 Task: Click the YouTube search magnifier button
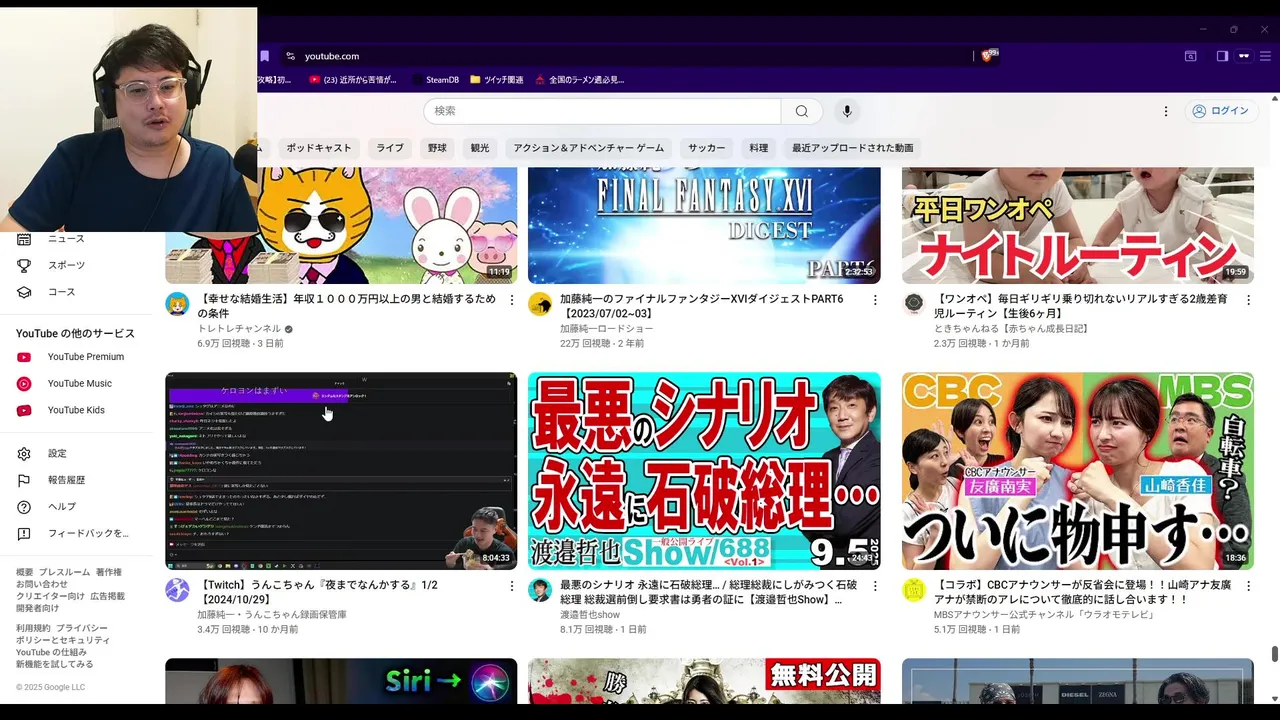(x=801, y=111)
